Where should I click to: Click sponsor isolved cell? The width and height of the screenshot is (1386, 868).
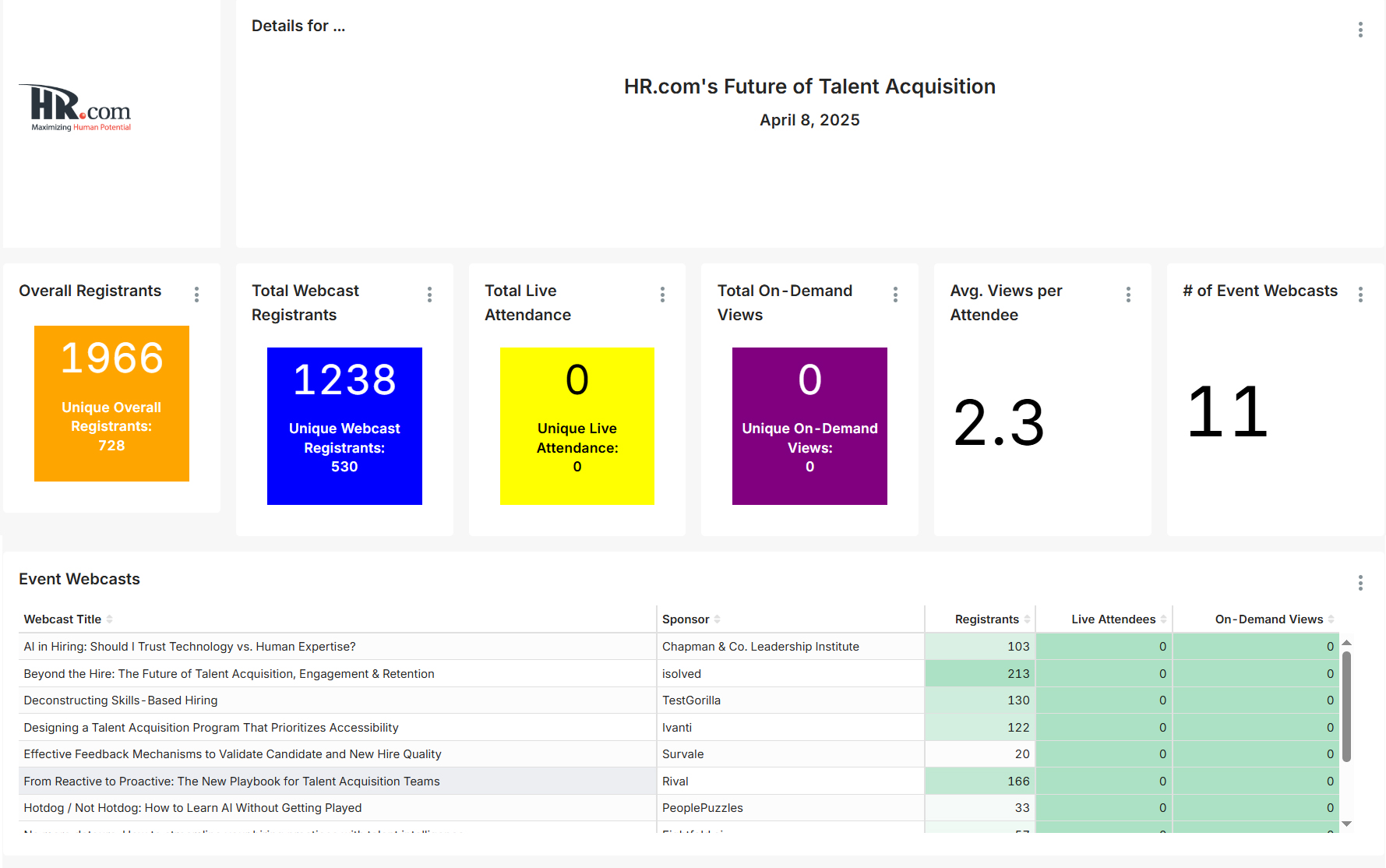[791, 674]
